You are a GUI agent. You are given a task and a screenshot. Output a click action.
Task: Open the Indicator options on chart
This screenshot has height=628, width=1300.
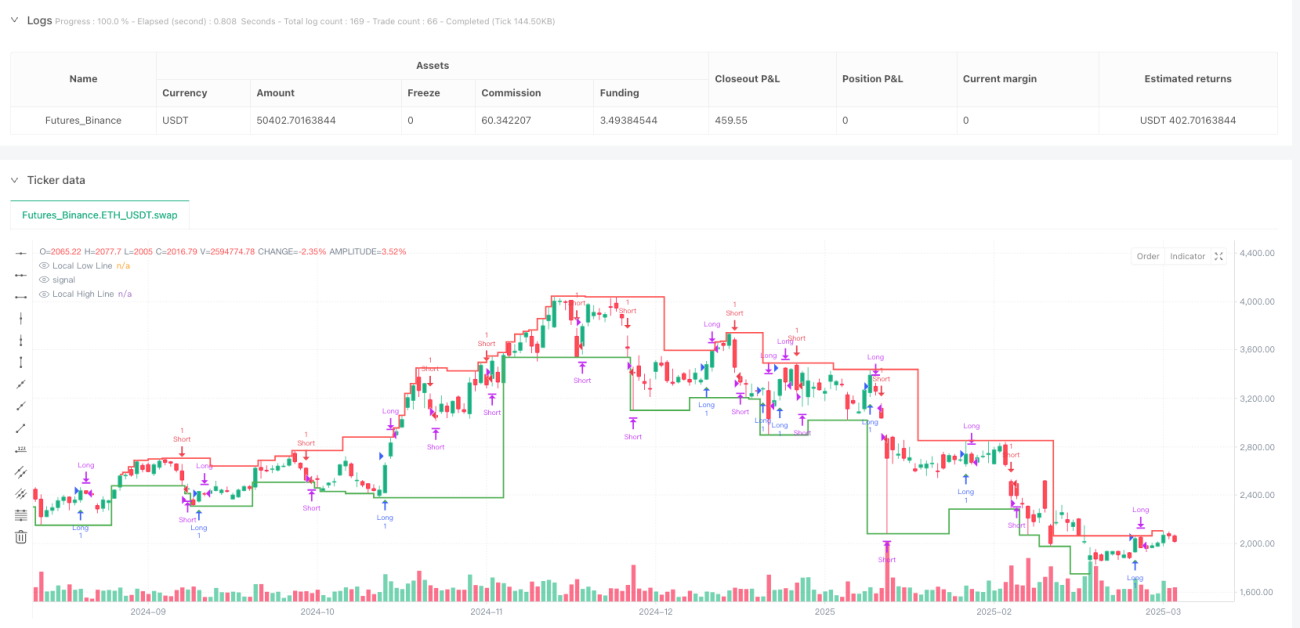(1187, 256)
